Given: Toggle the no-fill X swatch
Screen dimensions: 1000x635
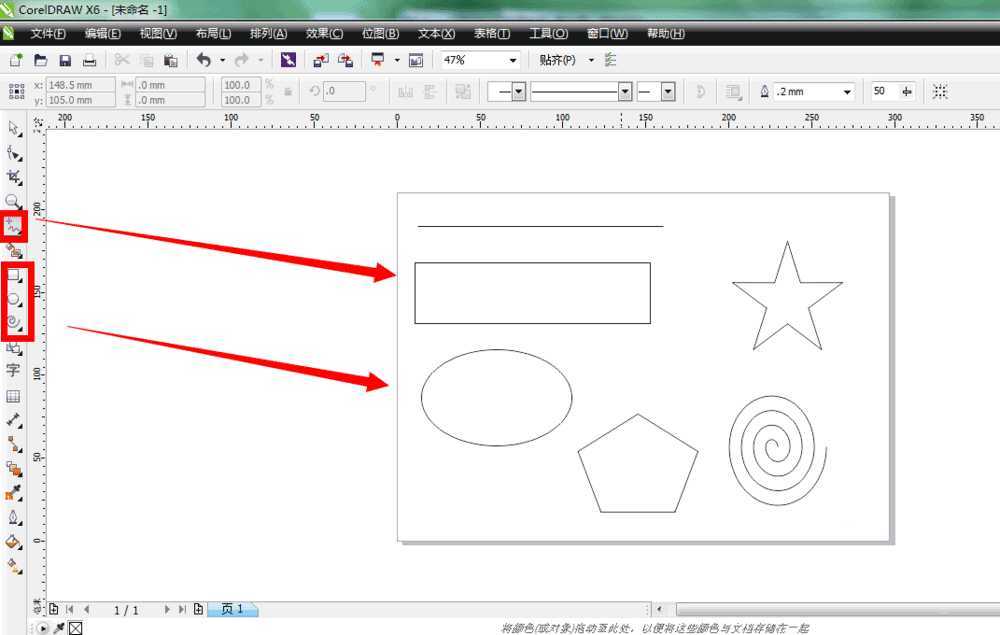Looking at the screenshot, I should [75, 628].
